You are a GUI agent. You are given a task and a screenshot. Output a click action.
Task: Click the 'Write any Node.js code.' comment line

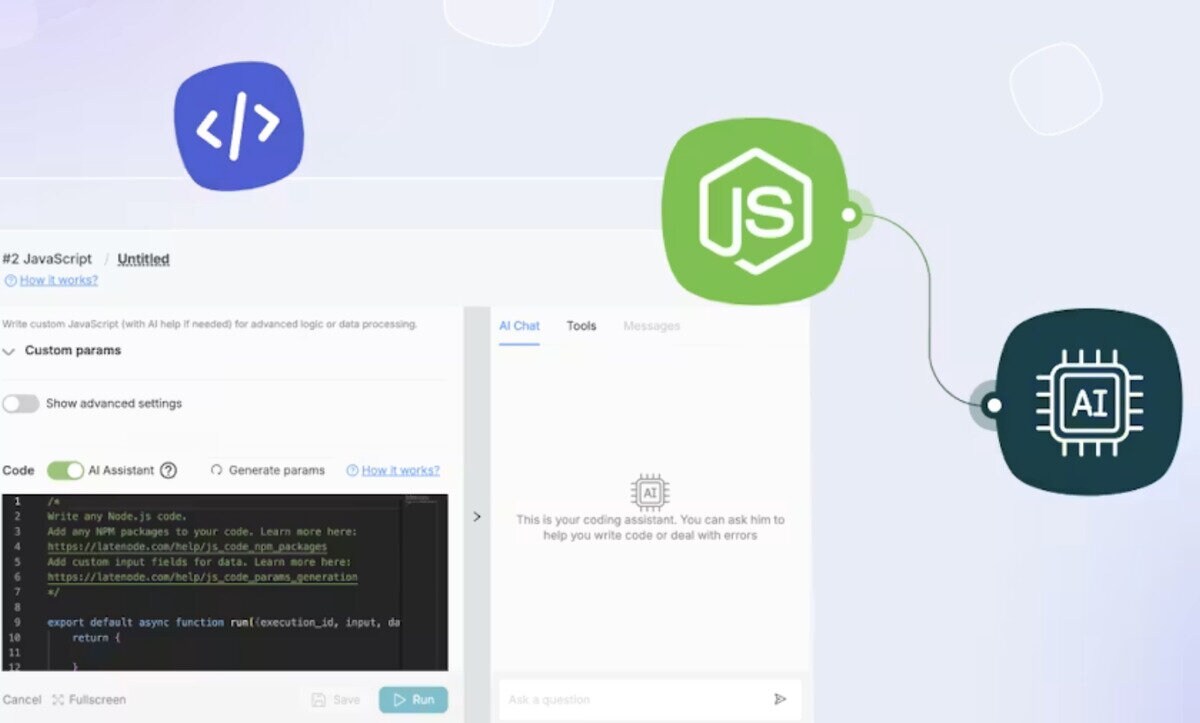117,517
